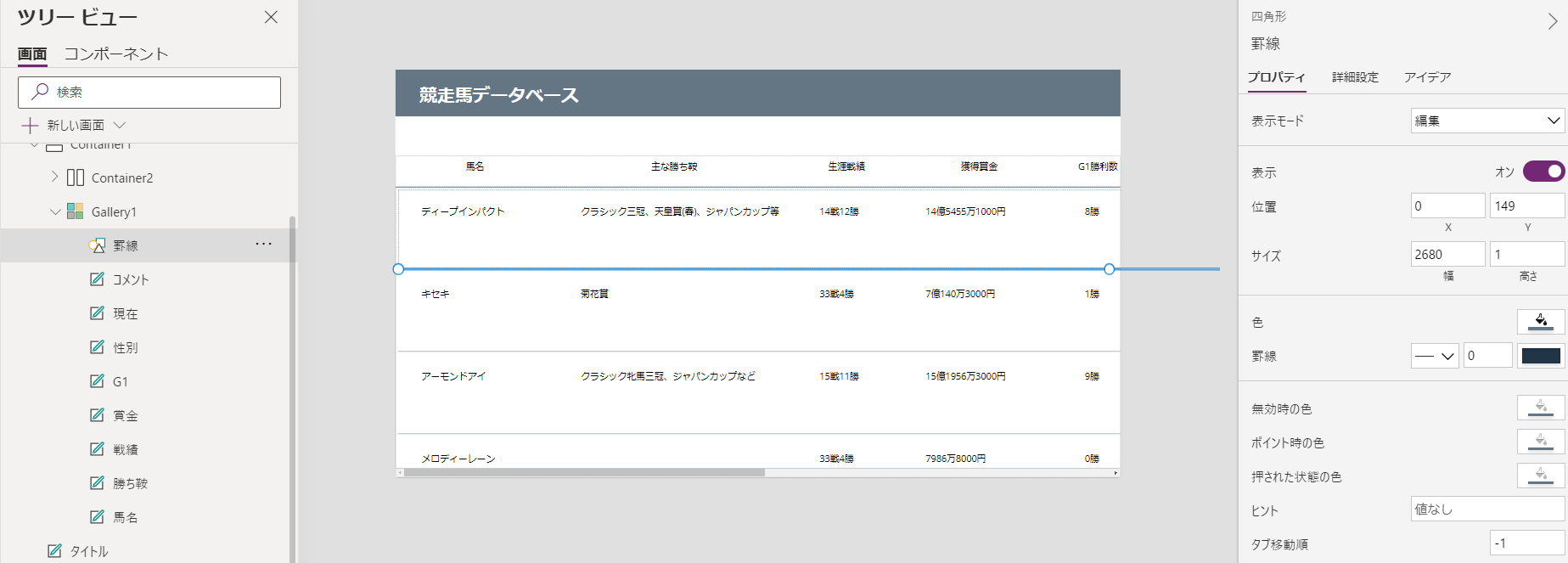Select タイトル in the tree view

(x=89, y=551)
